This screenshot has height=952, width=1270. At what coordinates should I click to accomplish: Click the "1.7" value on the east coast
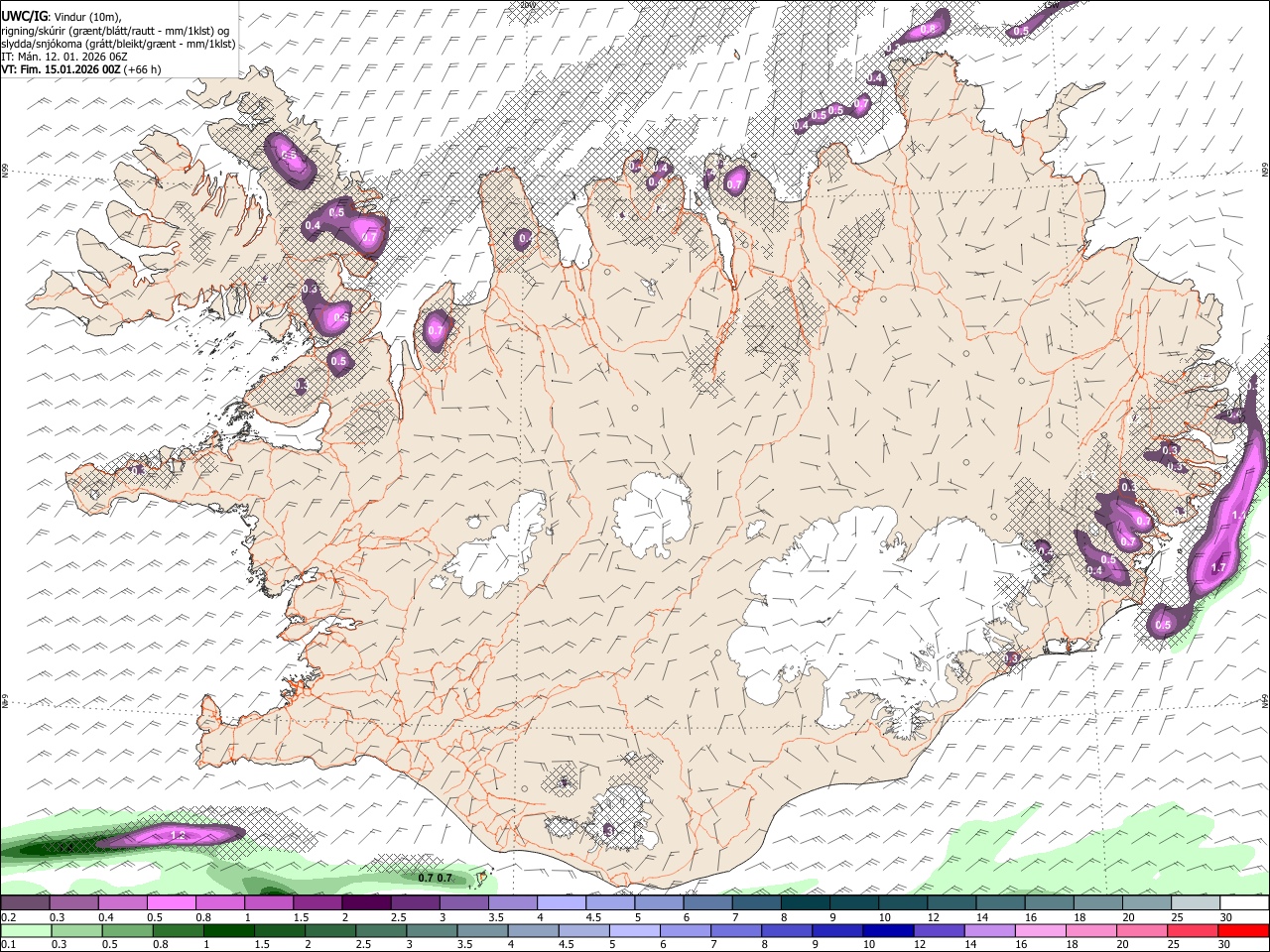click(1219, 568)
